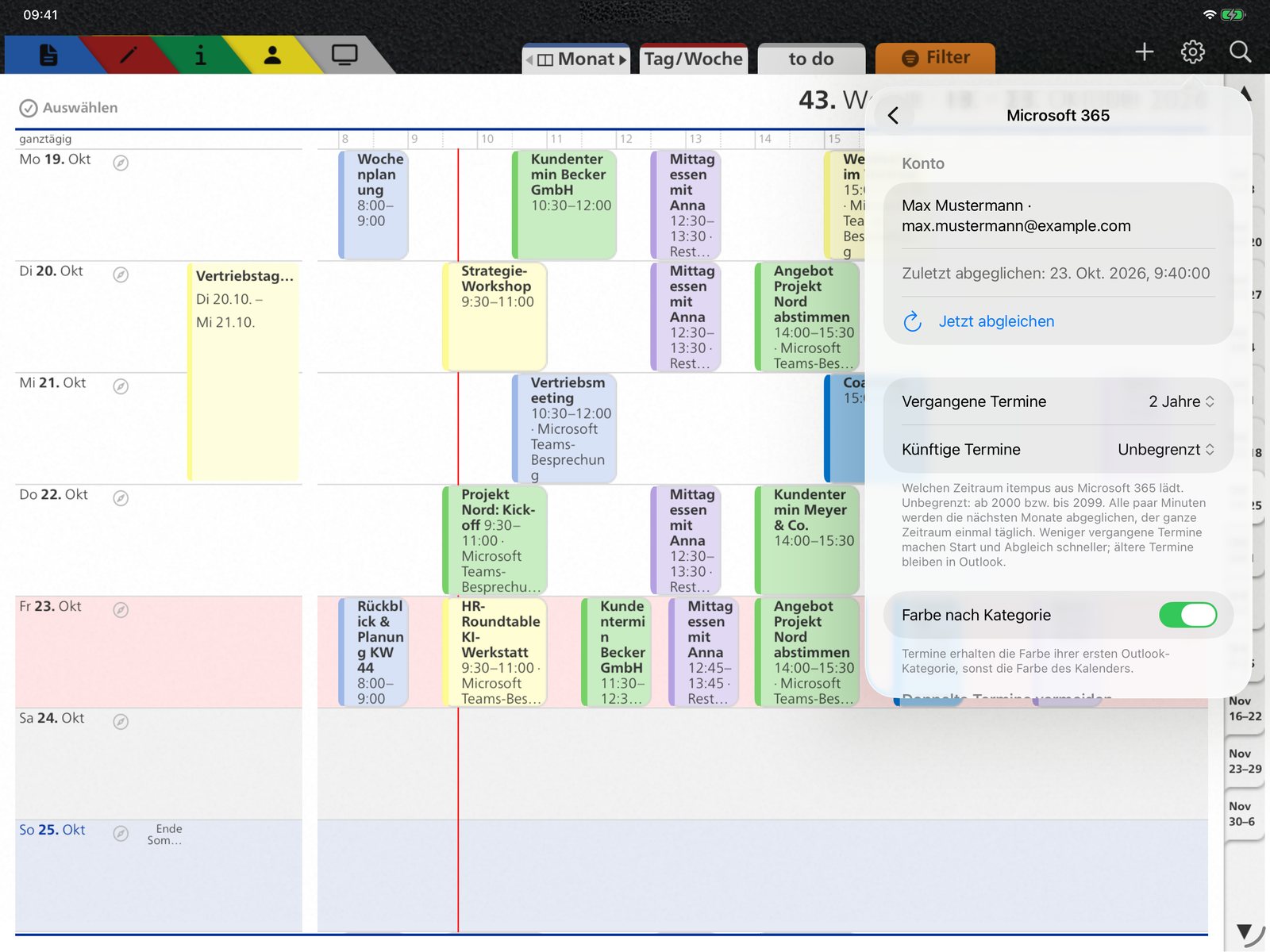Open the blue document tab icon
Screen dimensions: 1270x952
(48, 55)
